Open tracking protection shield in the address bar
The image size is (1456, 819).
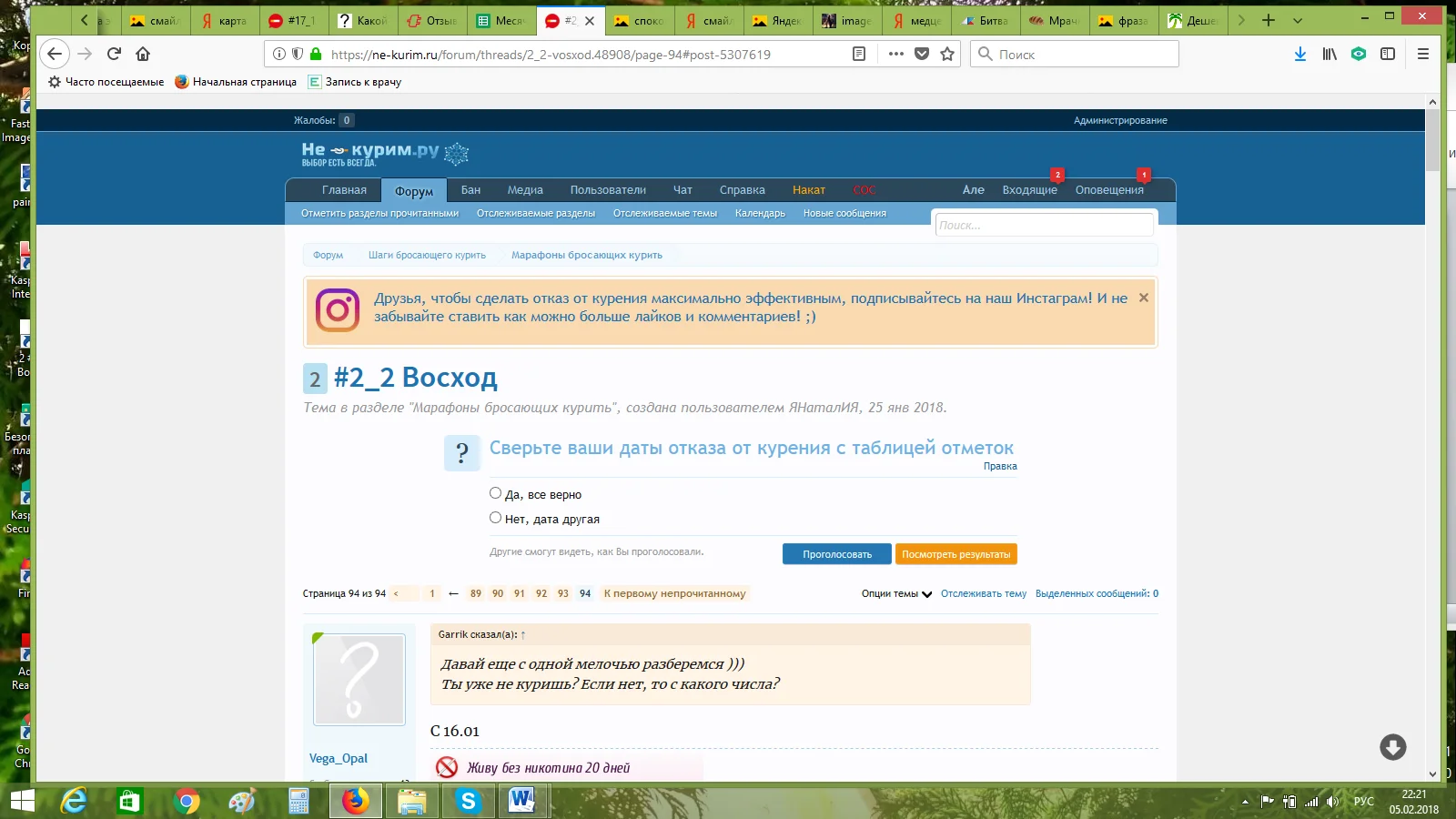(297, 54)
